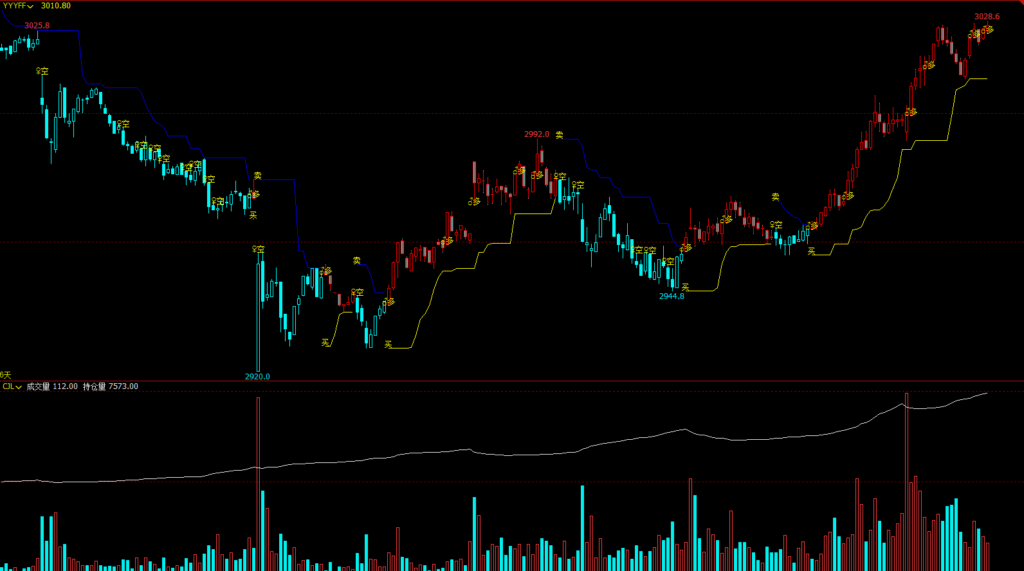Viewport: 1024px width, 571px height.
Task: Click the 6天 period label
Action: (6, 374)
